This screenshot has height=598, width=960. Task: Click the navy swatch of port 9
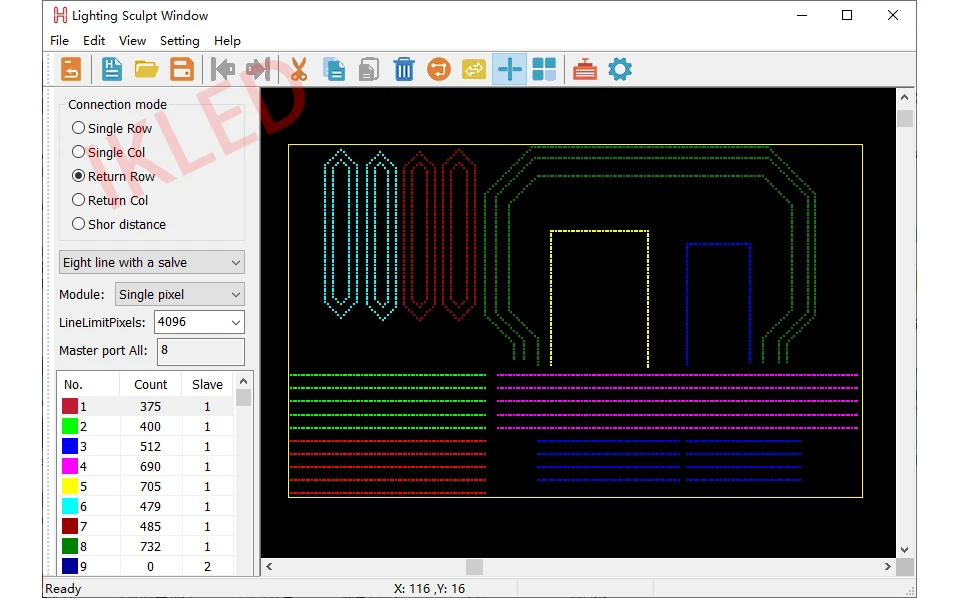(x=70, y=566)
